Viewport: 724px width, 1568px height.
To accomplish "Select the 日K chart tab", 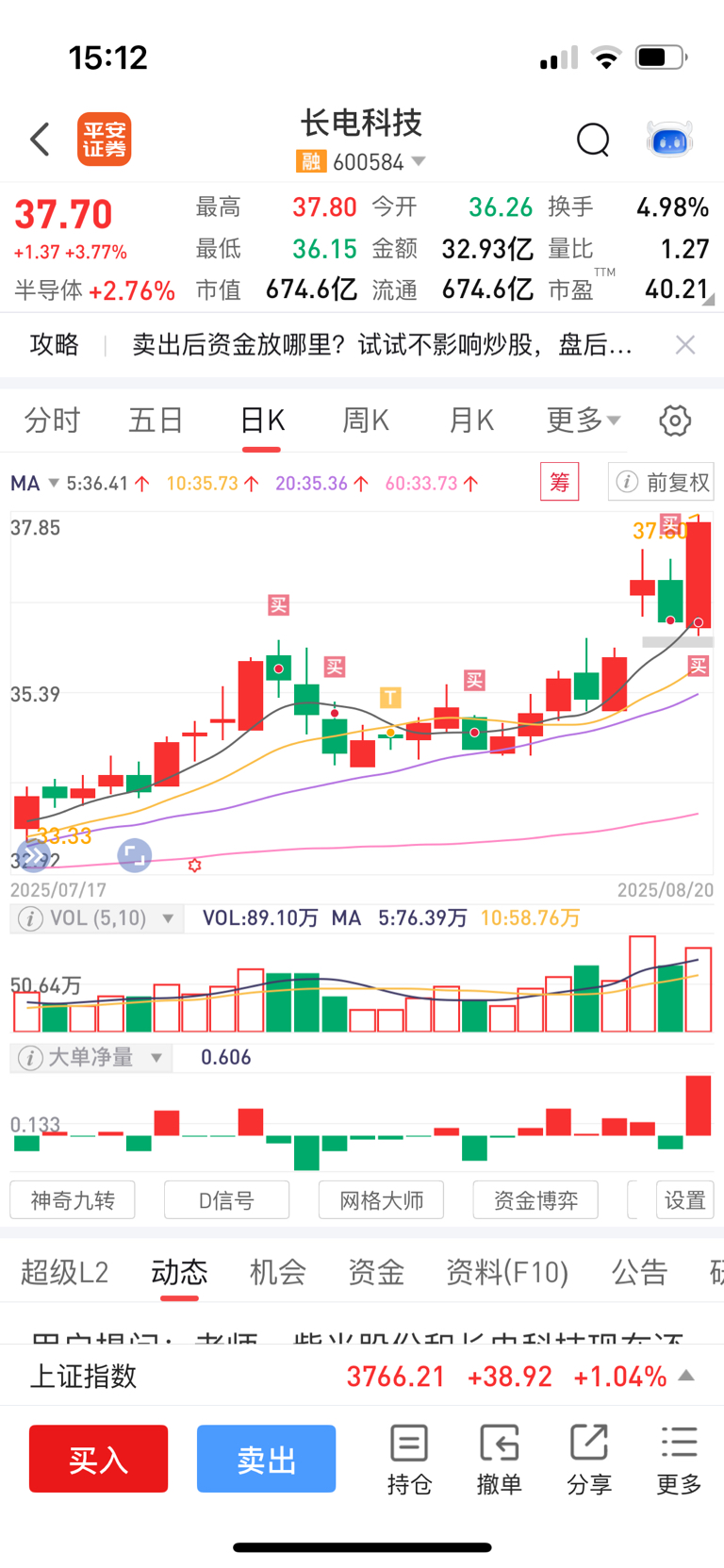I will coord(262,421).
